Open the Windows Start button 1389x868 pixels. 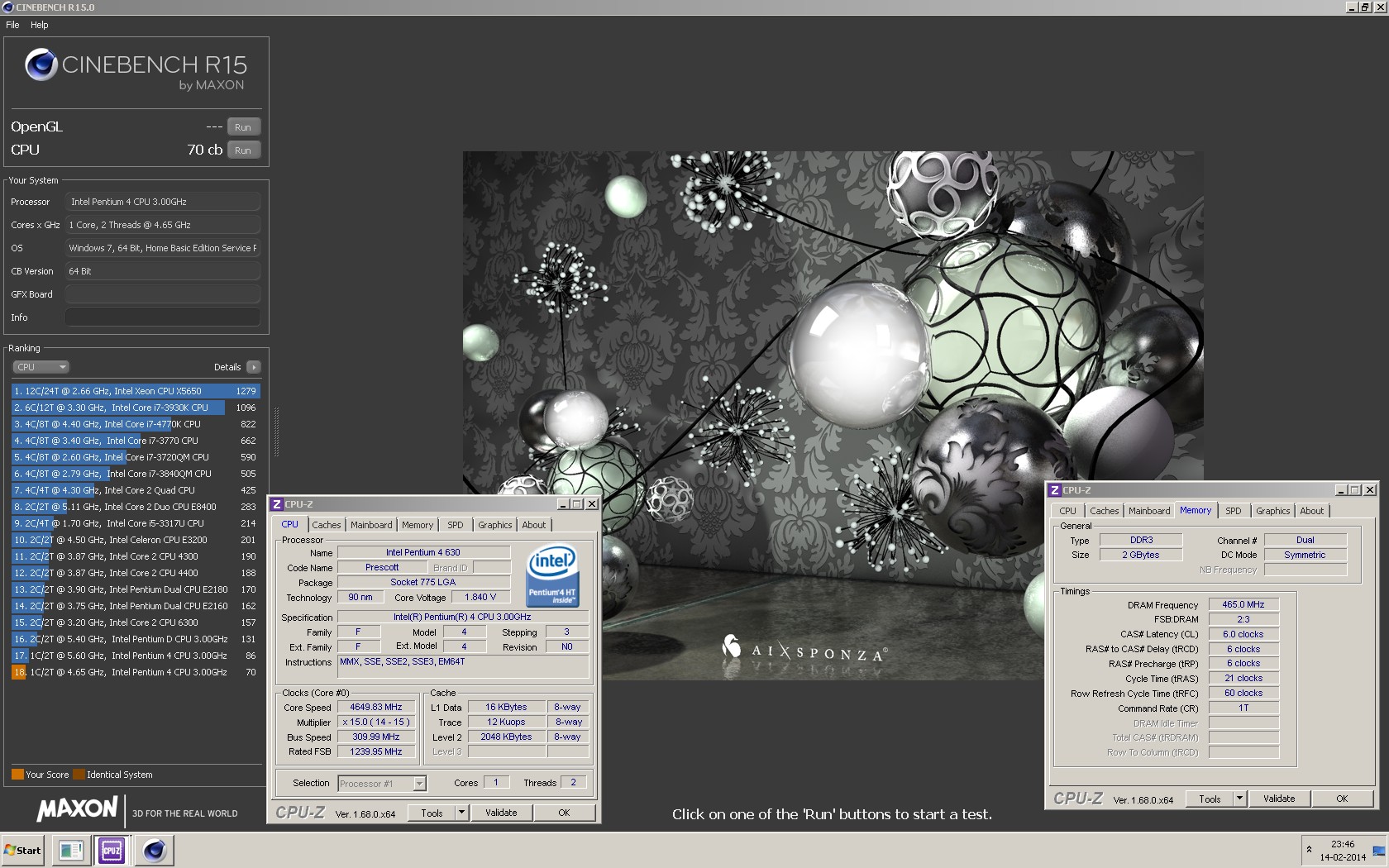pyautogui.click(x=22, y=850)
